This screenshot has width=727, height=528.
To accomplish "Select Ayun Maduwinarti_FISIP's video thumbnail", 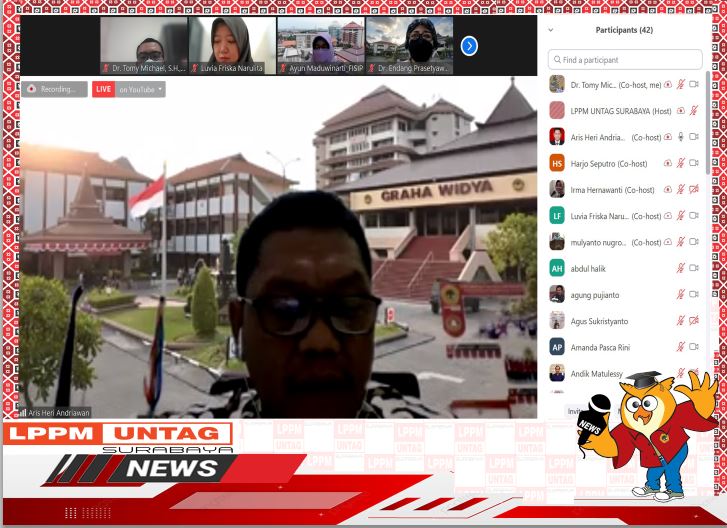I will (321, 45).
